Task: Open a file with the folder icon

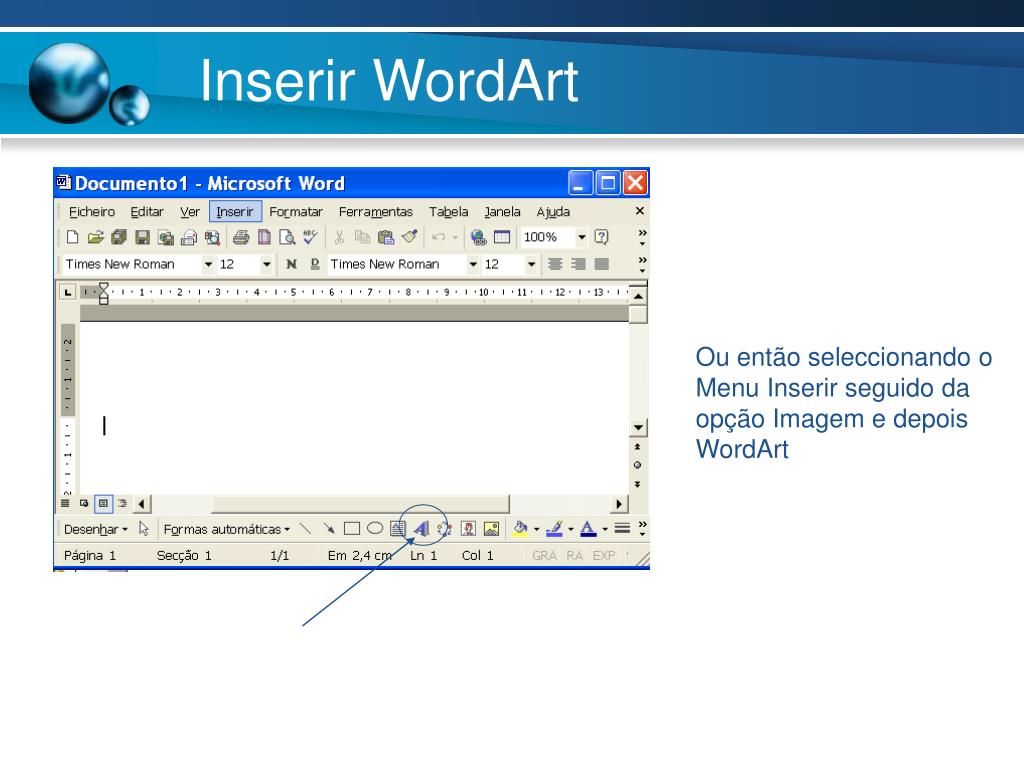Action: 95,237
